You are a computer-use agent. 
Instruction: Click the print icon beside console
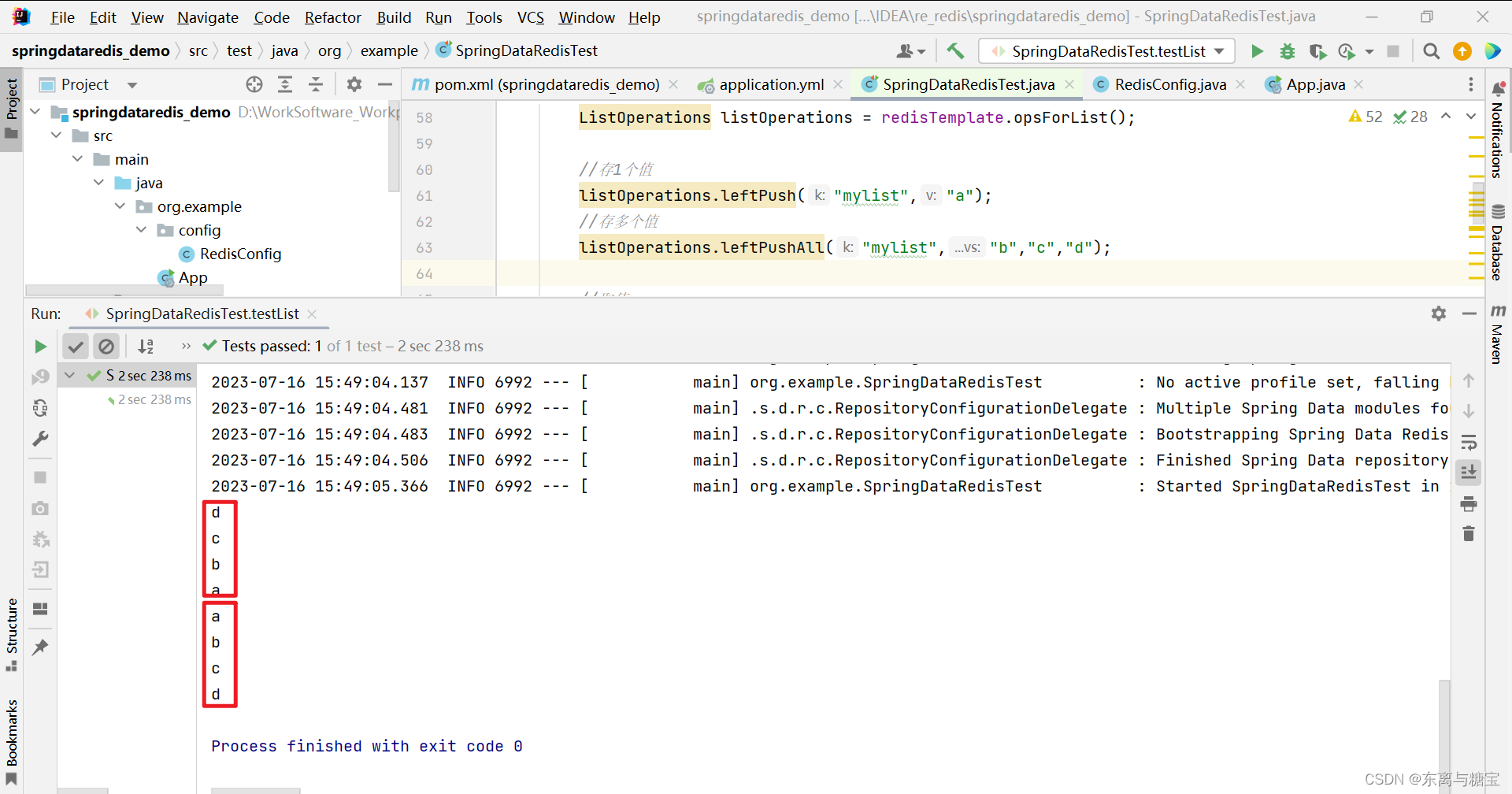pyautogui.click(x=1469, y=503)
